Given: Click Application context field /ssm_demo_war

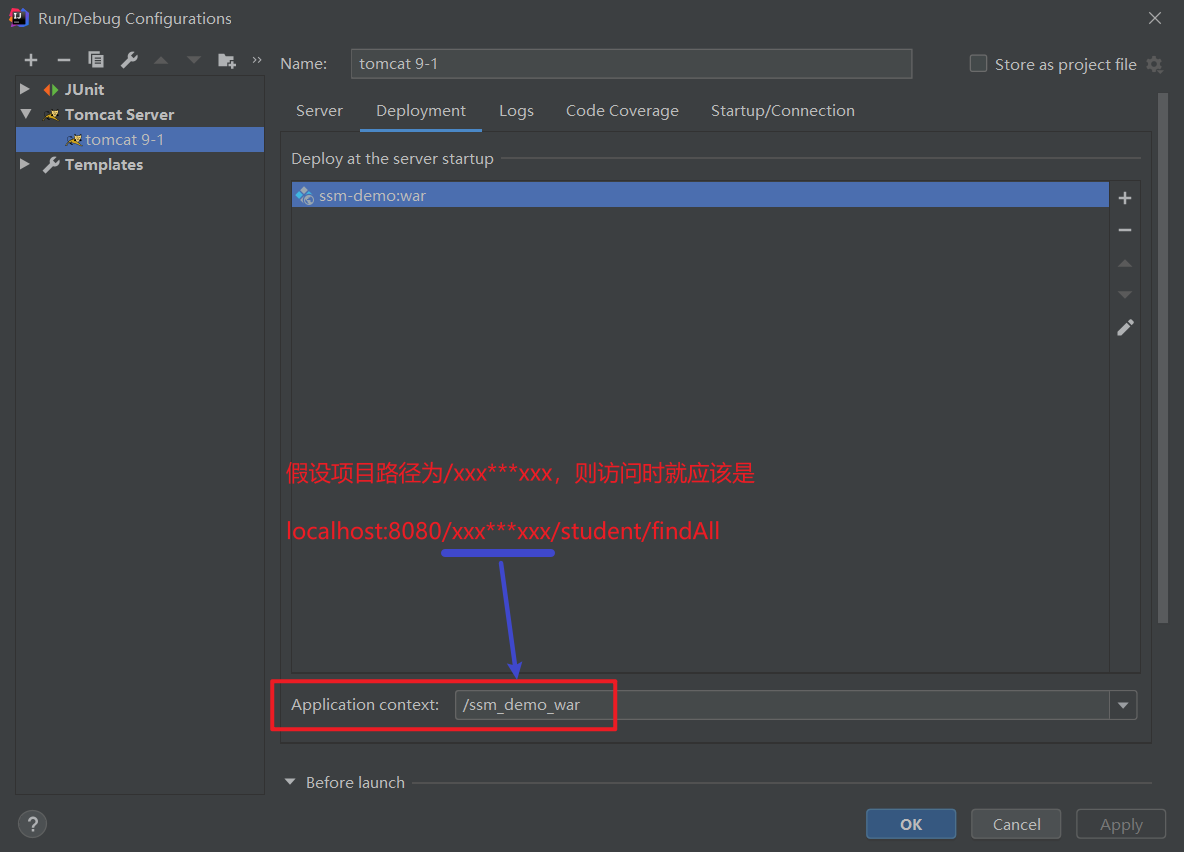Looking at the screenshot, I should 782,705.
